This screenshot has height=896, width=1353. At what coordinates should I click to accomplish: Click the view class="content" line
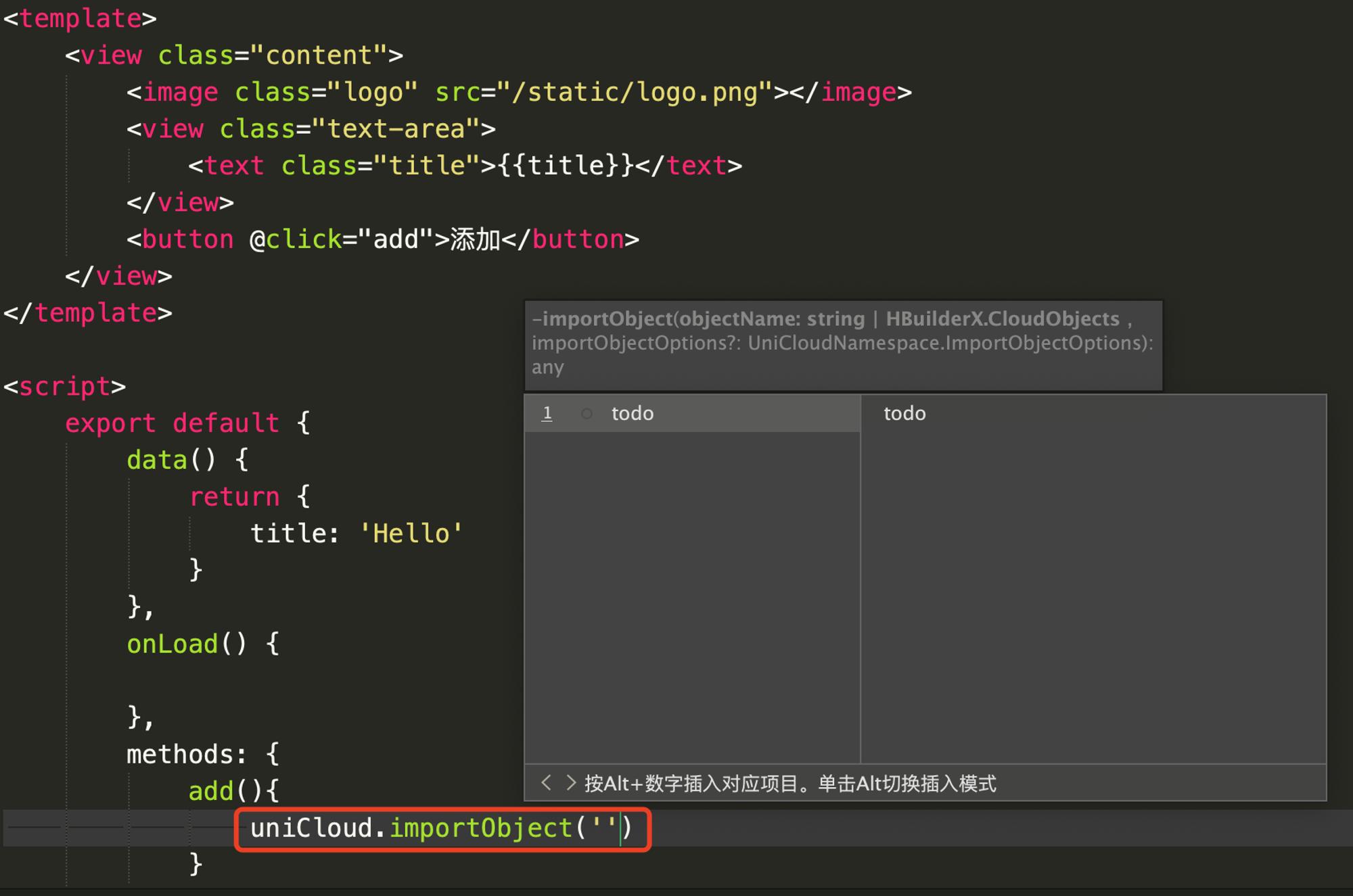[x=234, y=55]
